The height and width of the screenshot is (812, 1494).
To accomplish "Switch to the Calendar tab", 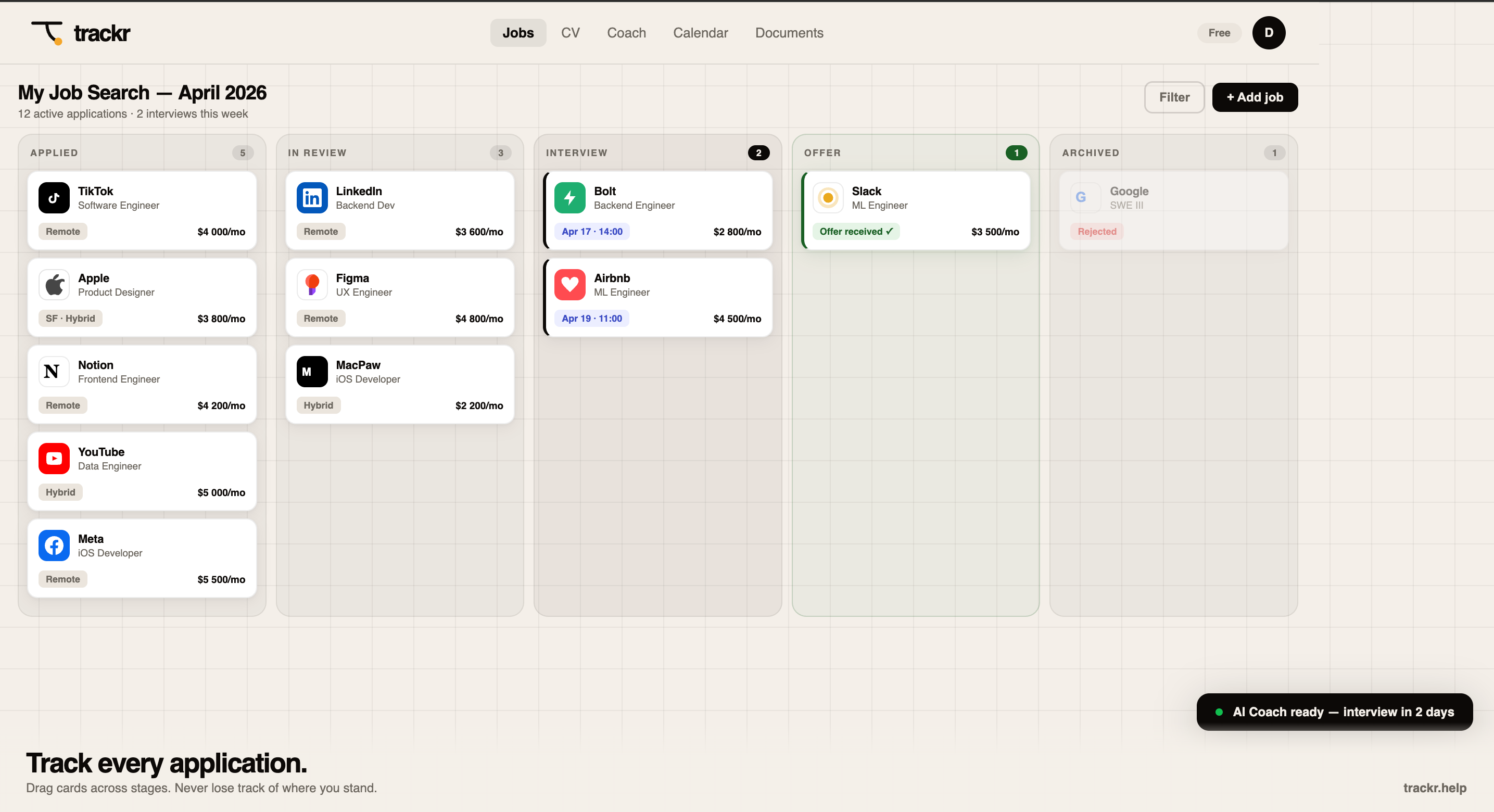I will (x=700, y=33).
